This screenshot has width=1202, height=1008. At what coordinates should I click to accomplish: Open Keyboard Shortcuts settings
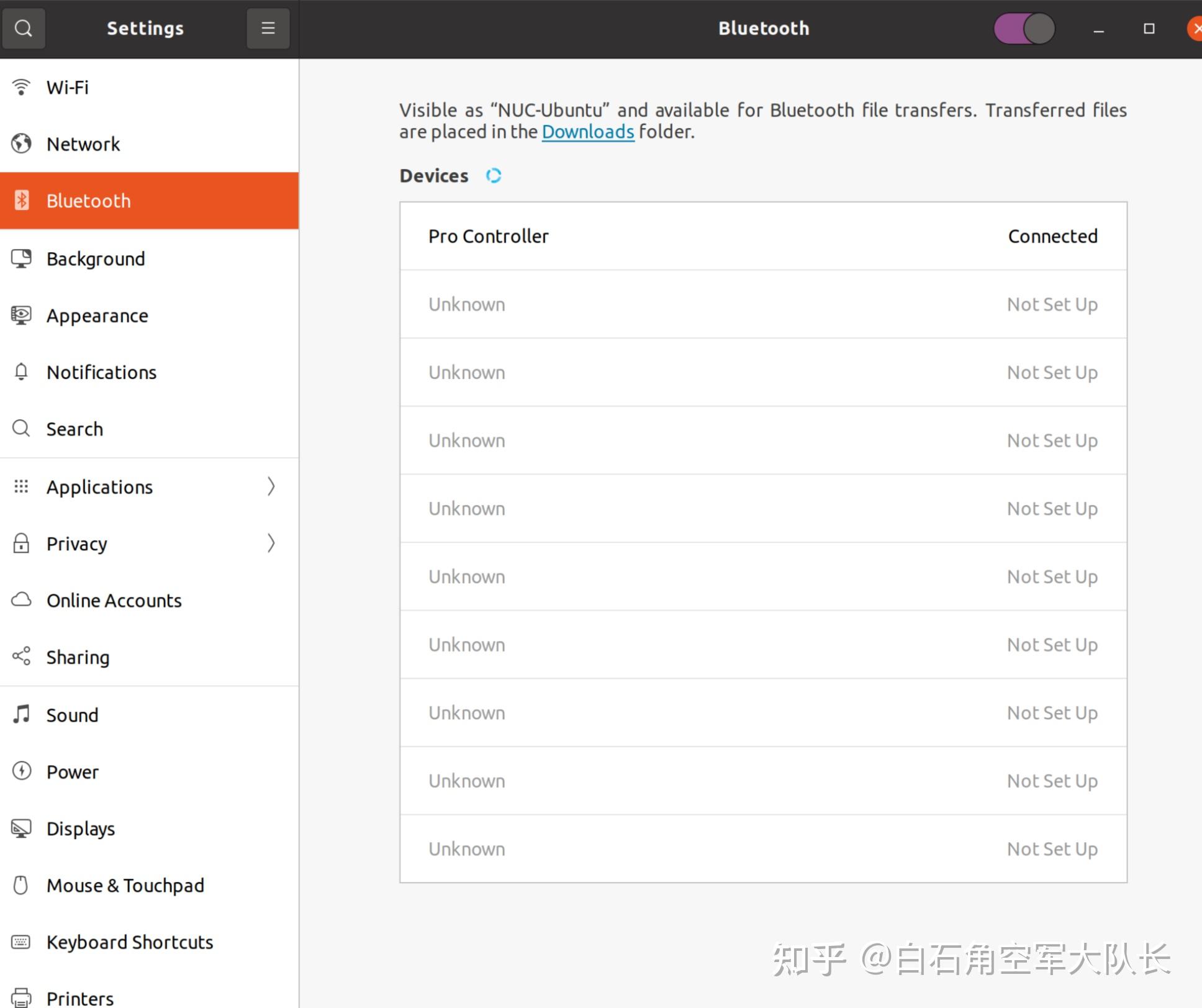click(x=130, y=942)
